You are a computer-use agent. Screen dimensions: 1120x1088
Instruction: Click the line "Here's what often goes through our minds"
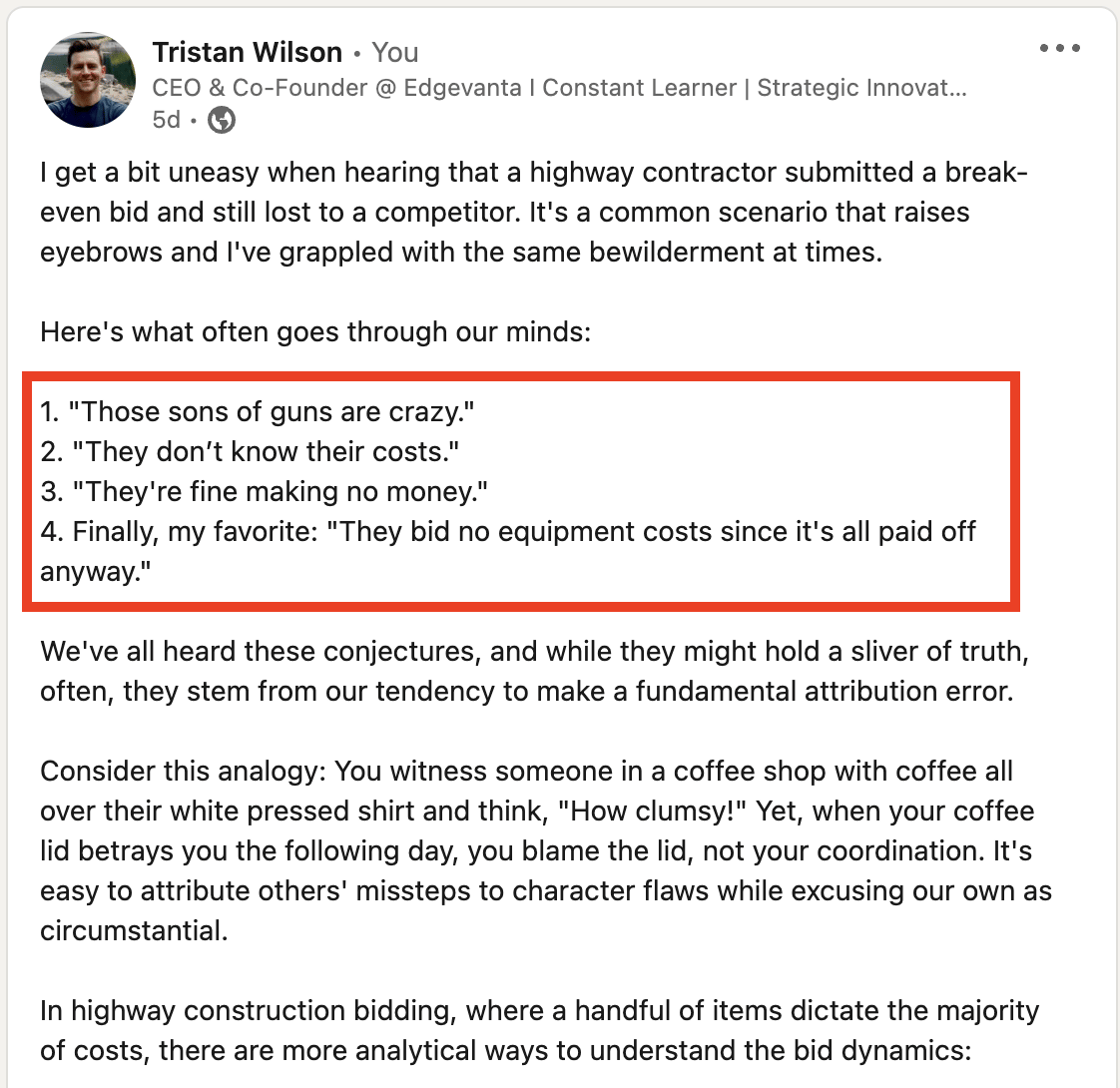pyautogui.click(x=316, y=330)
